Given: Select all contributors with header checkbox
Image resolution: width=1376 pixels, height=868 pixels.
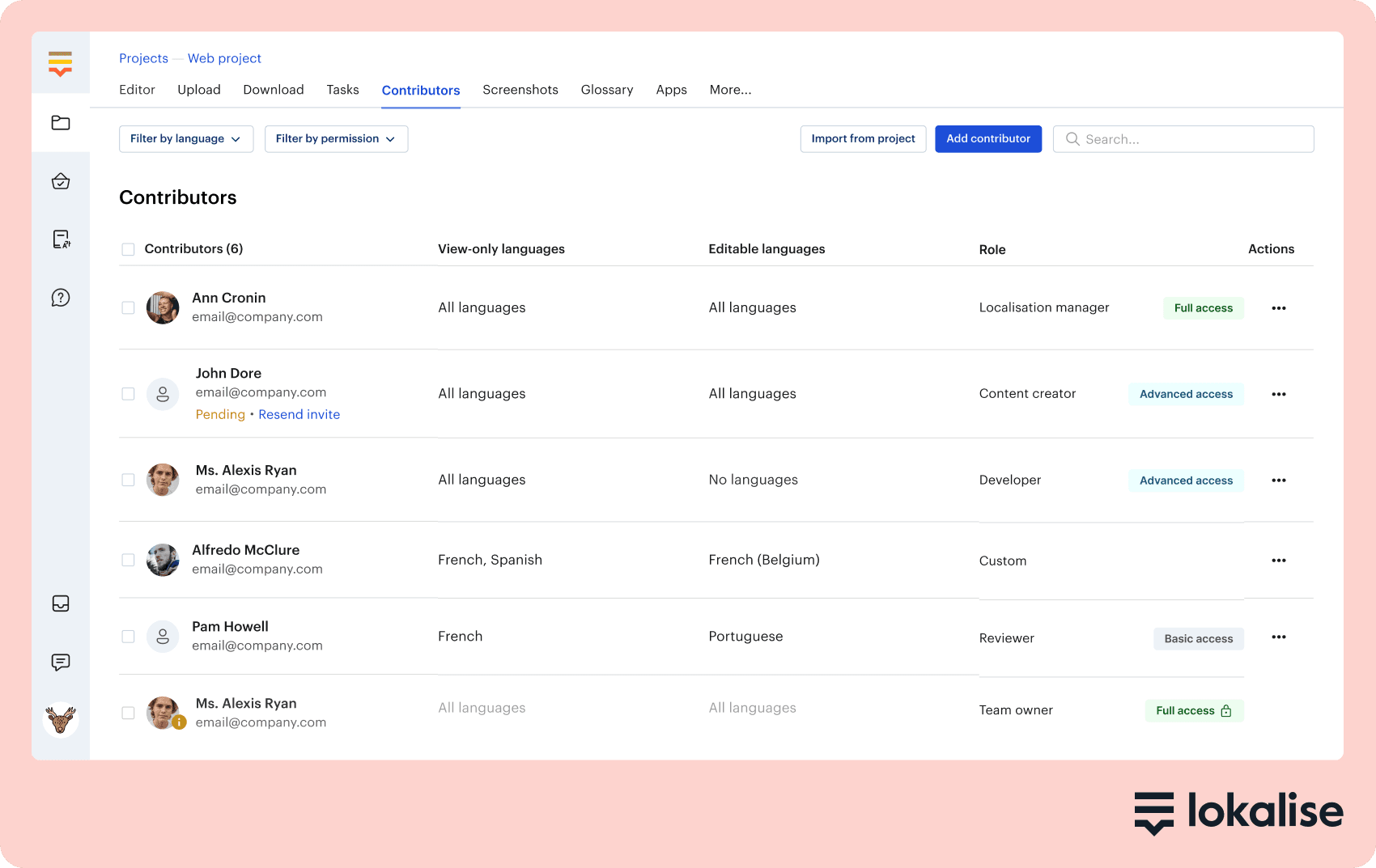Looking at the screenshot, I should (128, 249).
